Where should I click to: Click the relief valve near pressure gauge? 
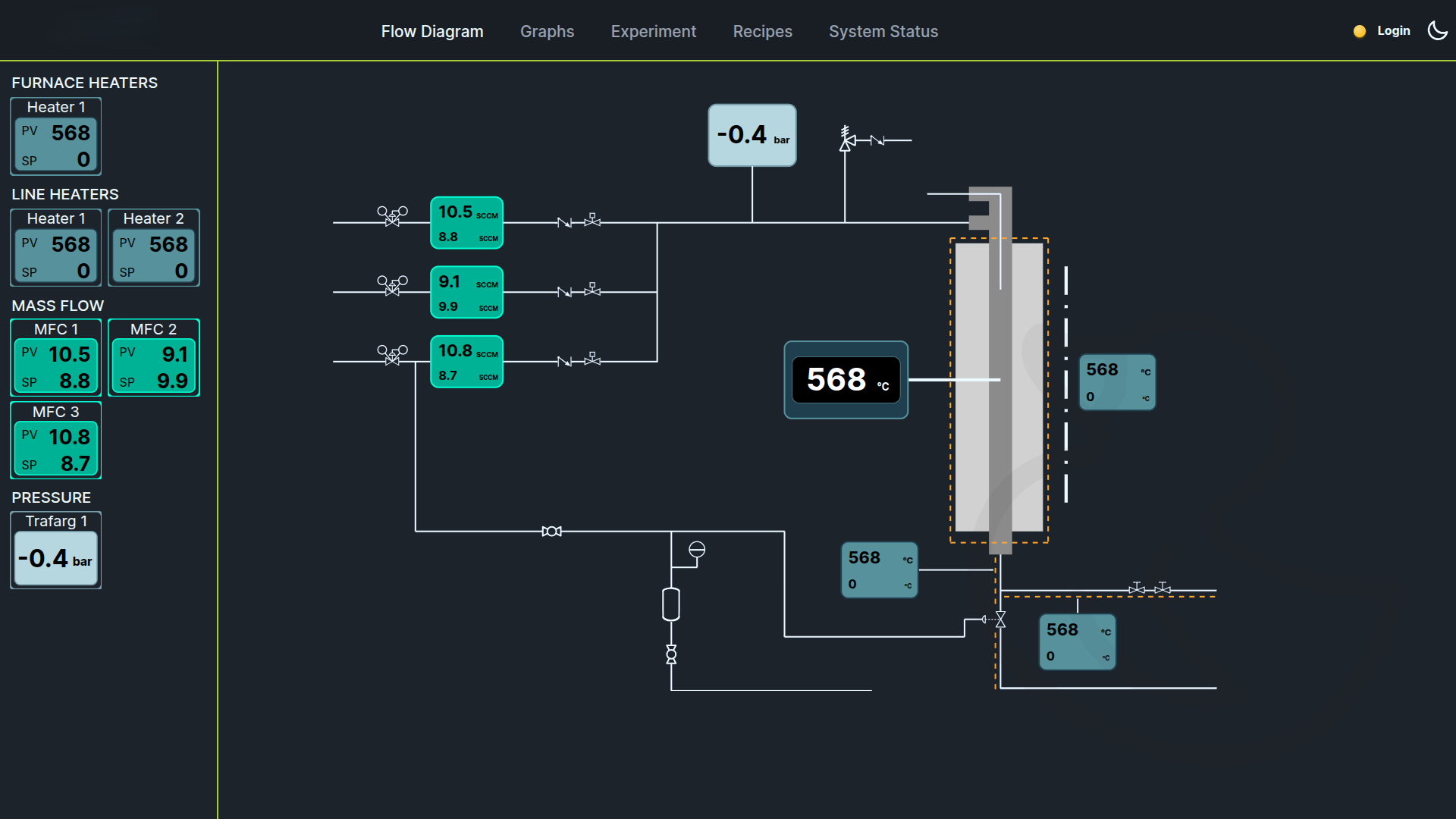coord(846,140)
